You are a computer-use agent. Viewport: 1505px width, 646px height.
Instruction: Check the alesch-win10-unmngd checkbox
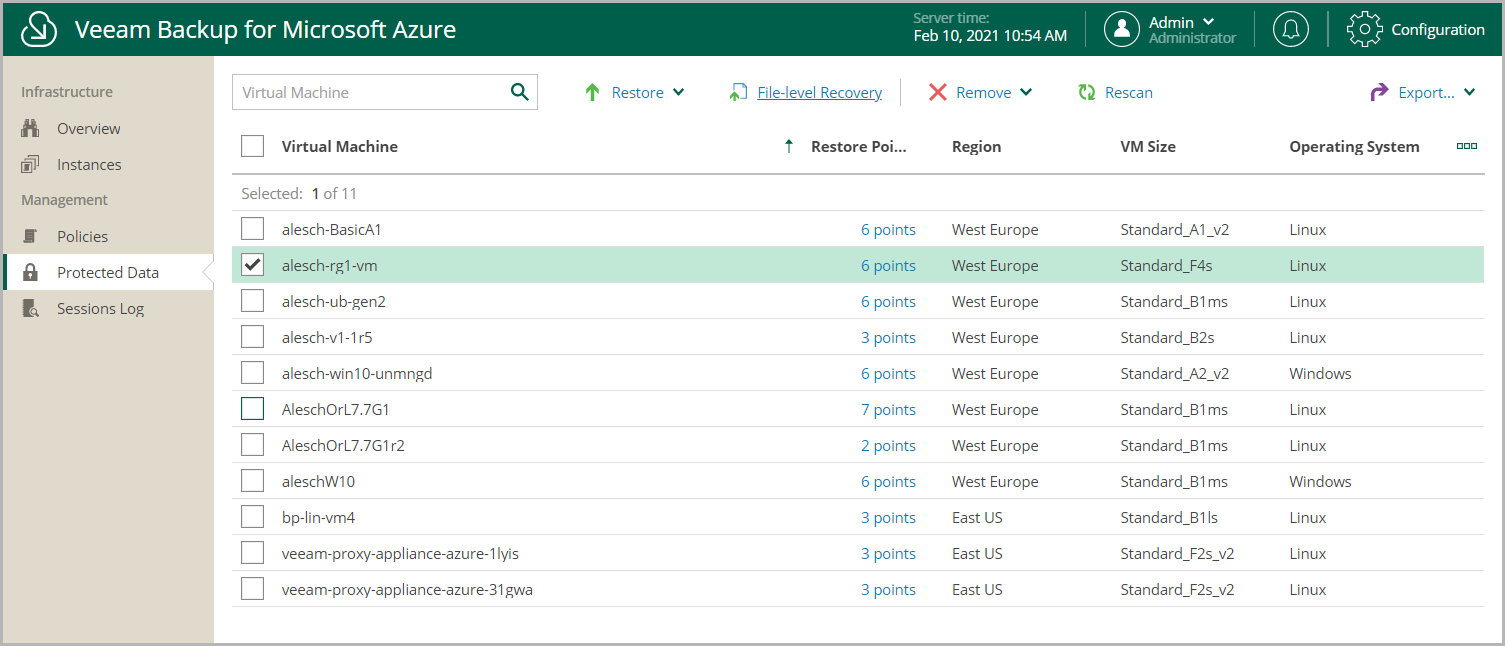[x=253, y=373]
